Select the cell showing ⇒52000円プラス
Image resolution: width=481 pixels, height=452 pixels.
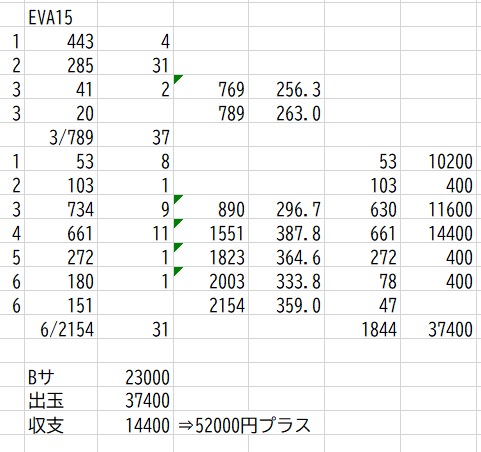244,424
